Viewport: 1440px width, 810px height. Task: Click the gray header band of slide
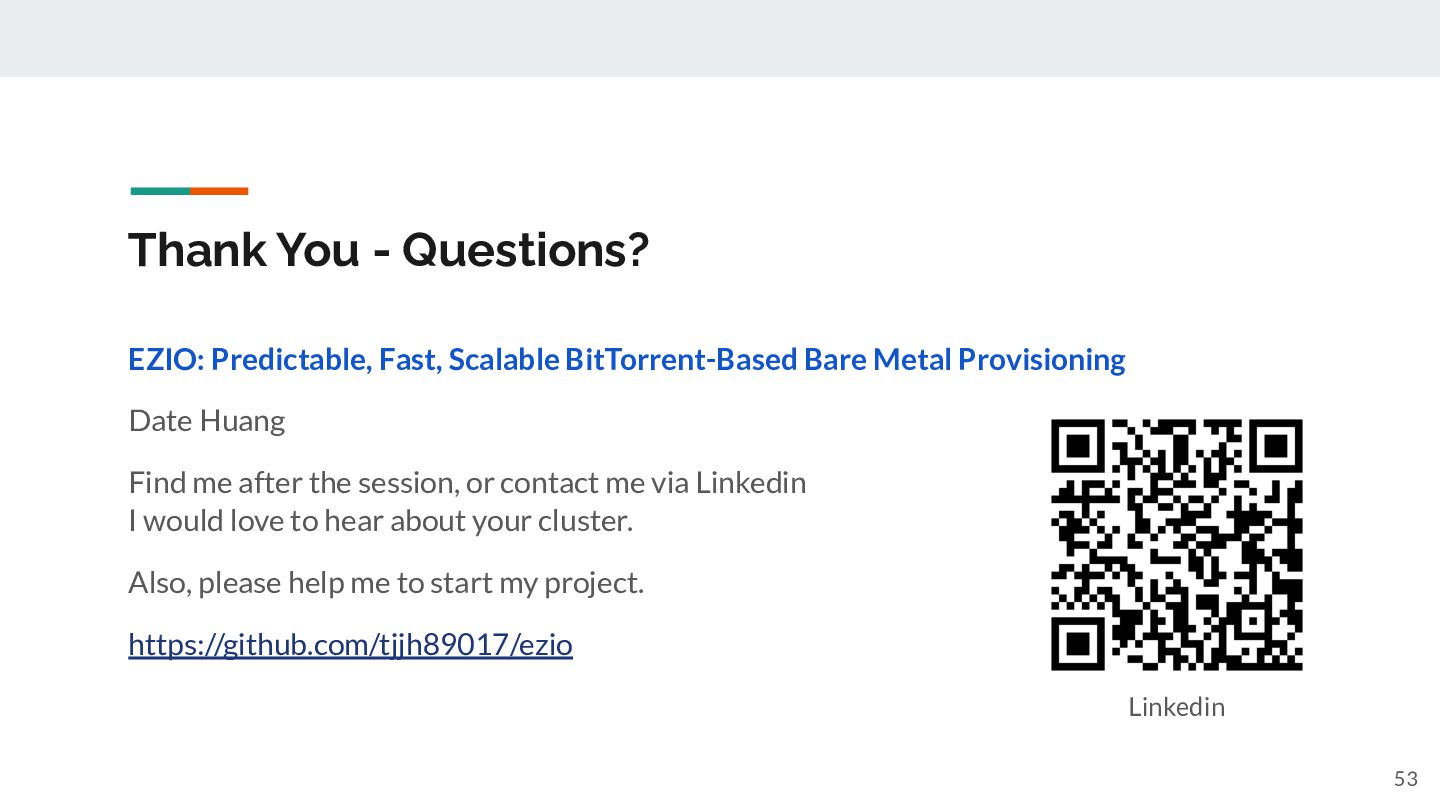[720, 38]
